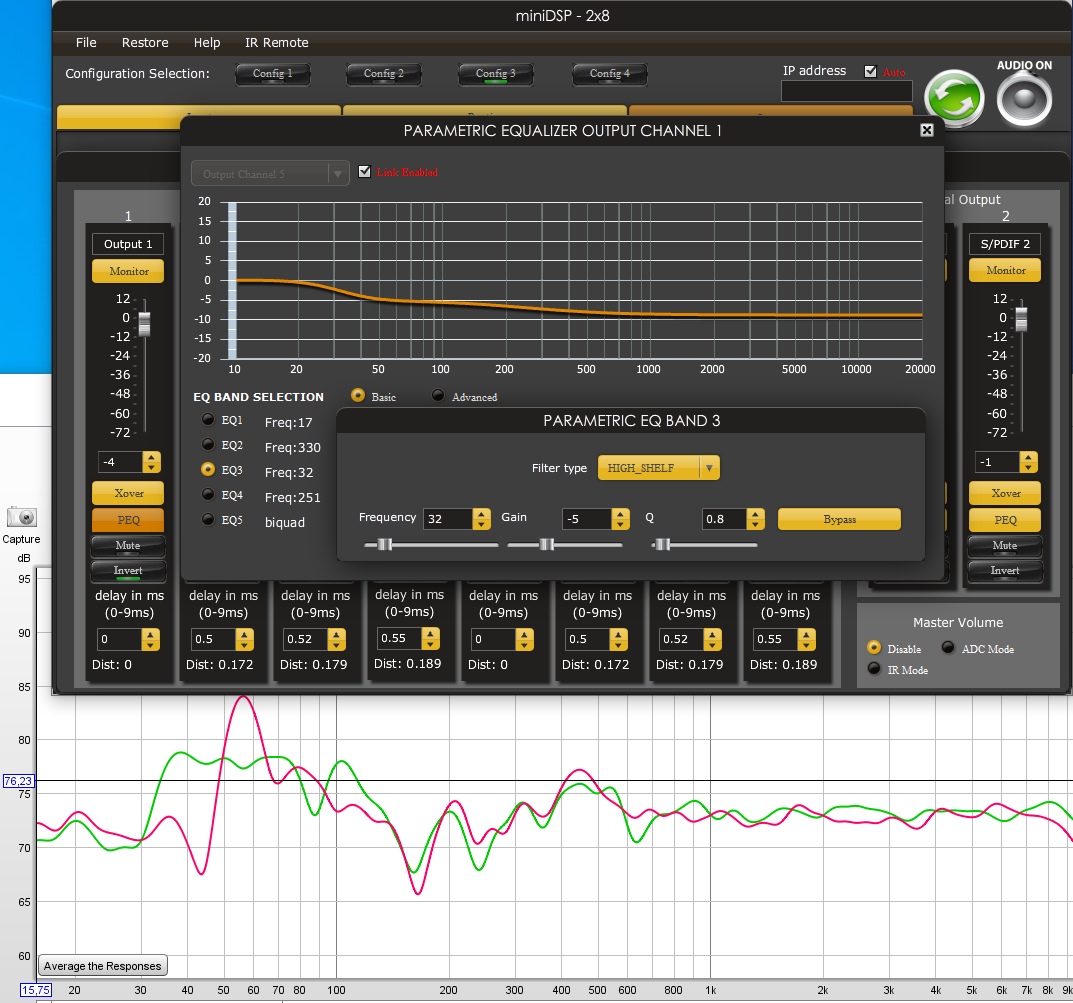Click PEQ button under S/PDIF 2

coord(1005,519)
